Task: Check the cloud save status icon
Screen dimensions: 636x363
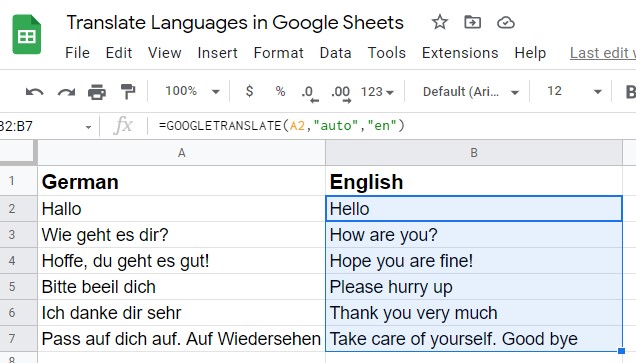Action: (x=506, y=22)
